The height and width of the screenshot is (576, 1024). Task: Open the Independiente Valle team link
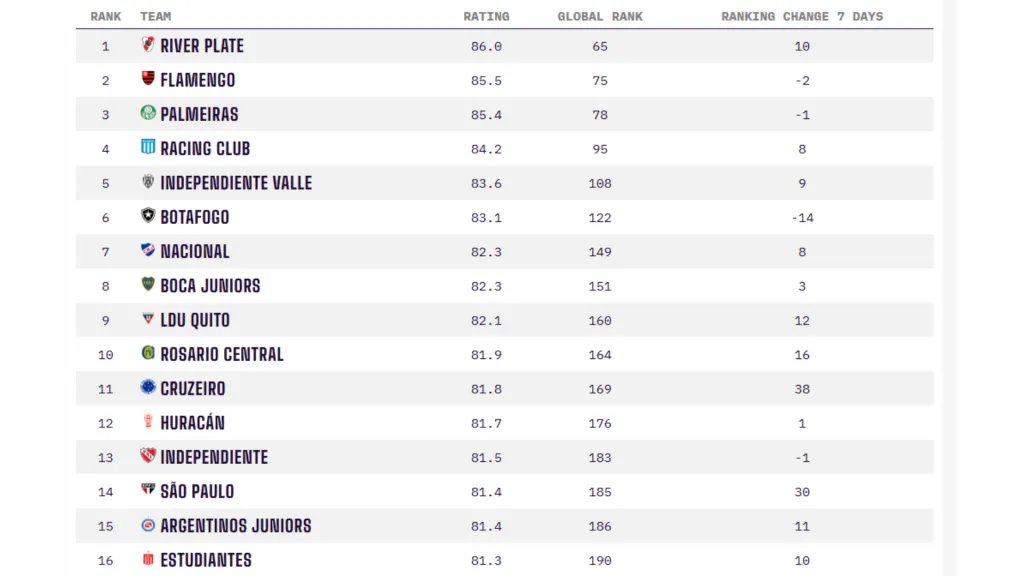236,183
